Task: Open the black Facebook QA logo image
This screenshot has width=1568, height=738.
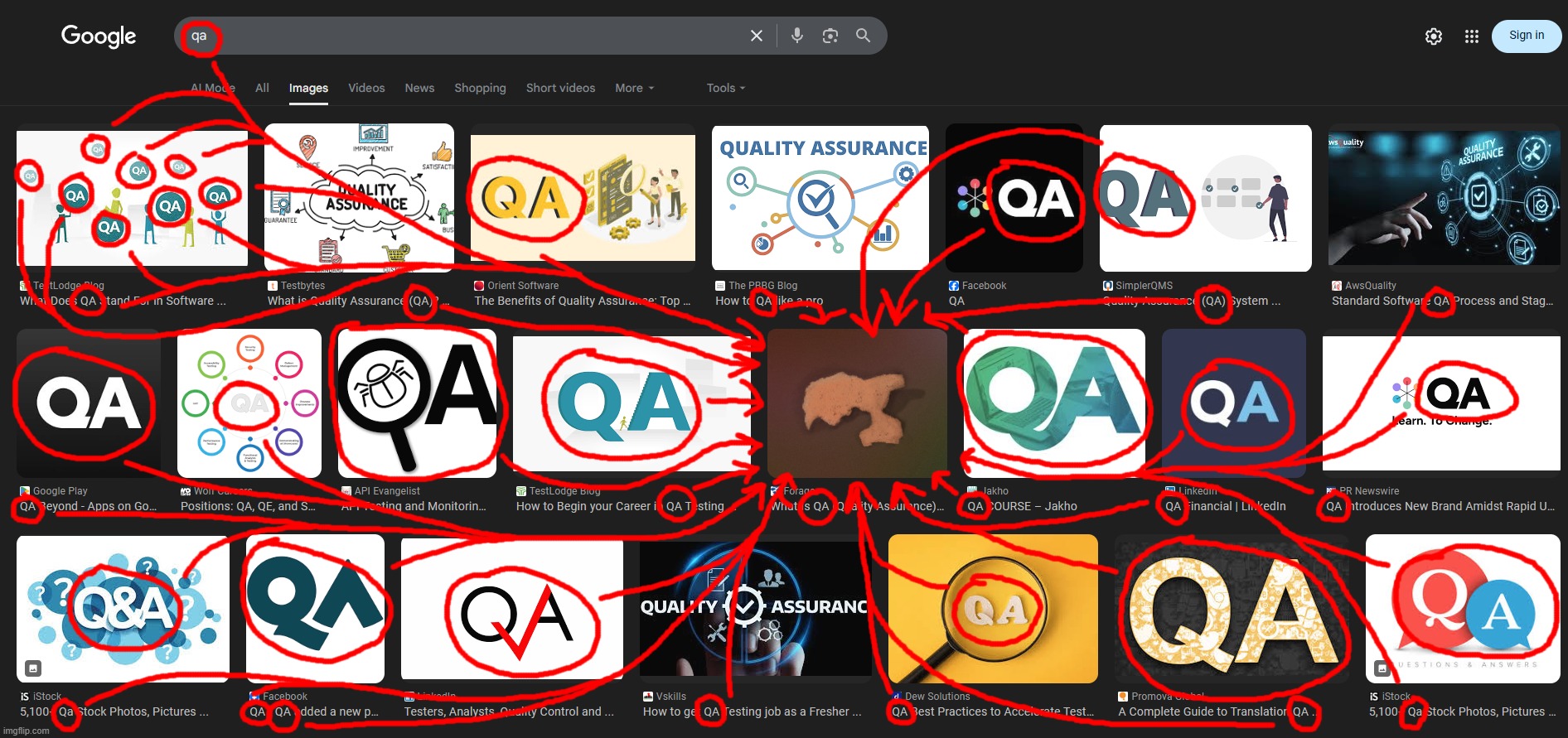Action: click(x=1014, y=198)
